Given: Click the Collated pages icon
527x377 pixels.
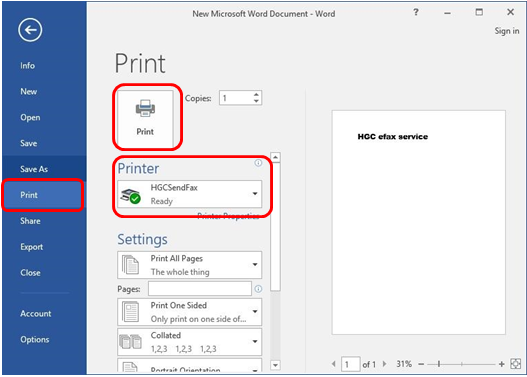Looking at the screenshot, I should 130,342.
